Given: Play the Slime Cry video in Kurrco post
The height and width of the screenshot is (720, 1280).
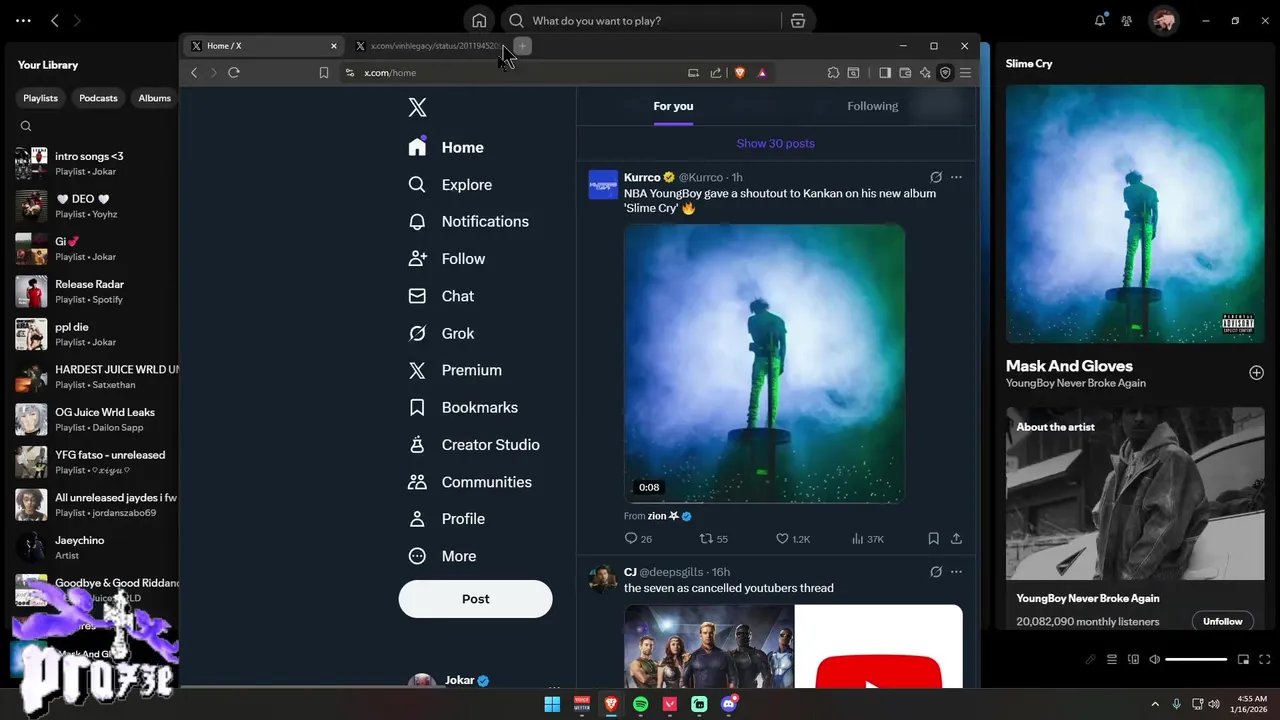Looking at the screenshot, I should (764, 363).
